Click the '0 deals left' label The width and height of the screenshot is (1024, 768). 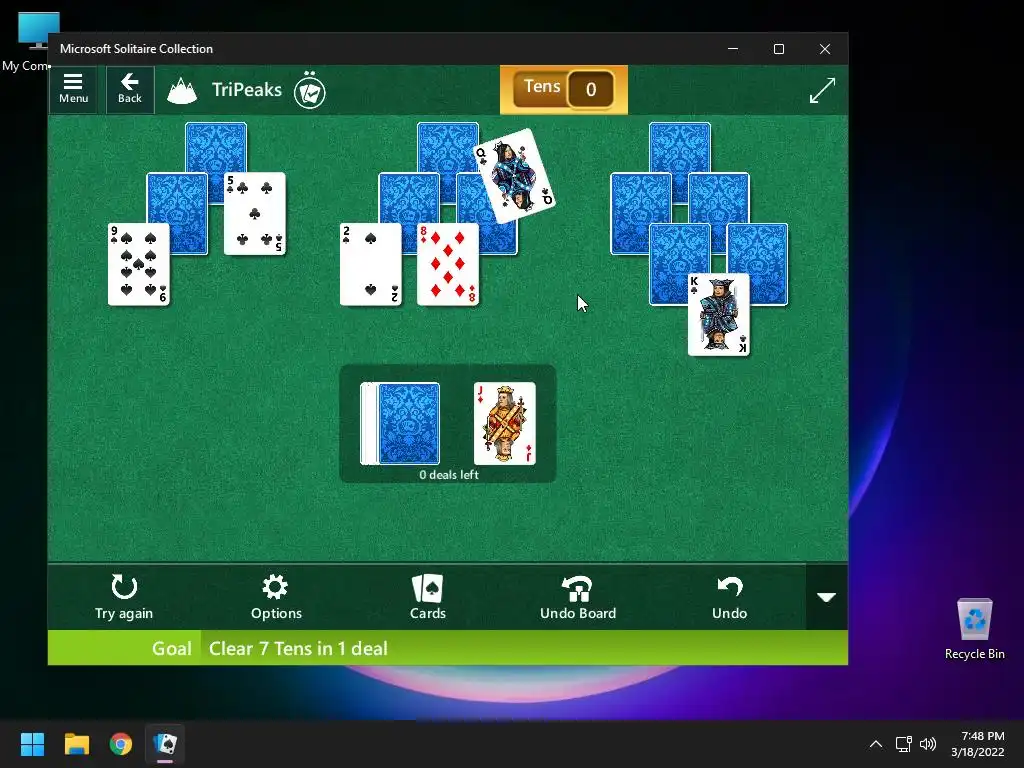pyautogui.click(x=449, y=475)
